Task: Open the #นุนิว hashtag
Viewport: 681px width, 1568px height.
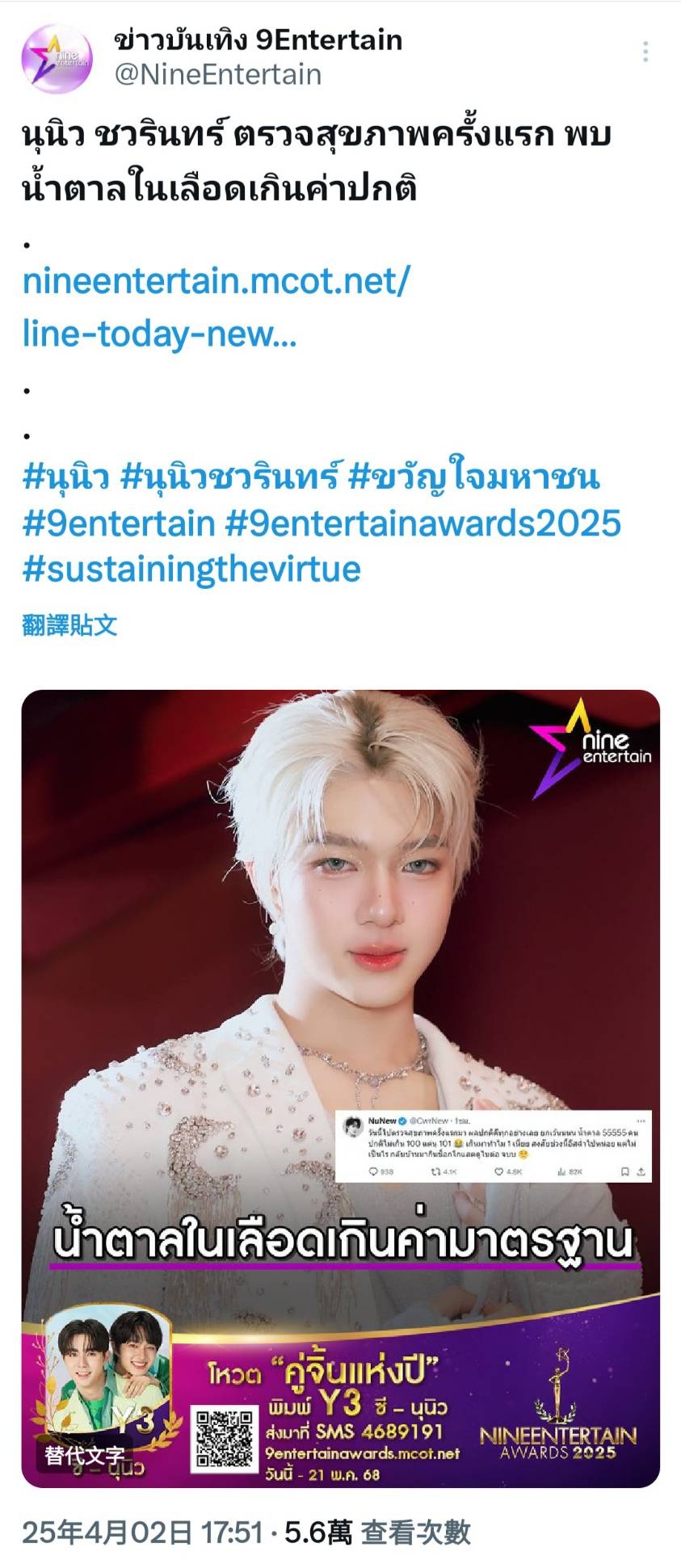Action: [x=65, y=477]
